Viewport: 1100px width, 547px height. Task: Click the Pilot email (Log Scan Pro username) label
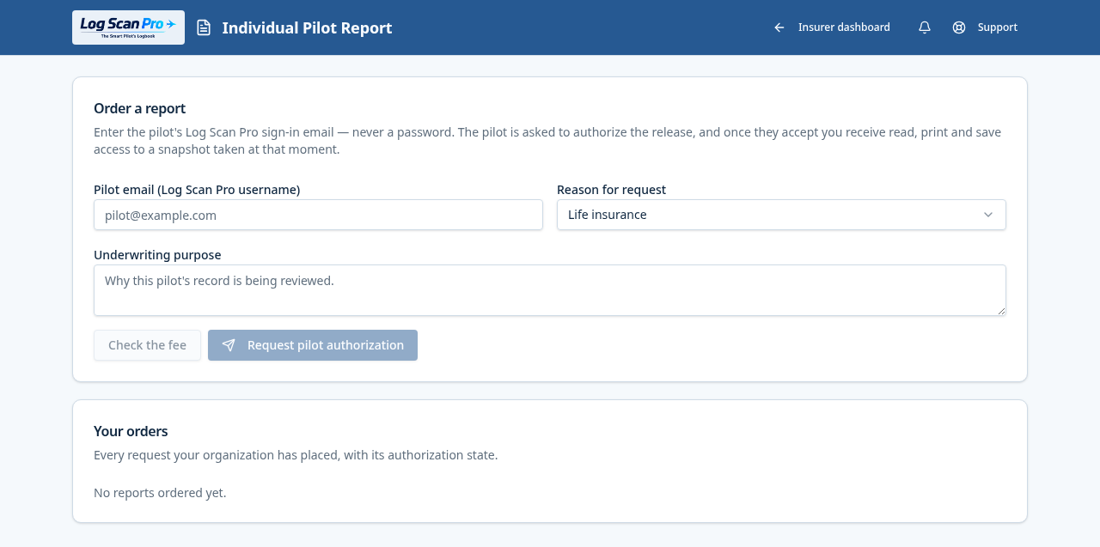pos(197,189)
